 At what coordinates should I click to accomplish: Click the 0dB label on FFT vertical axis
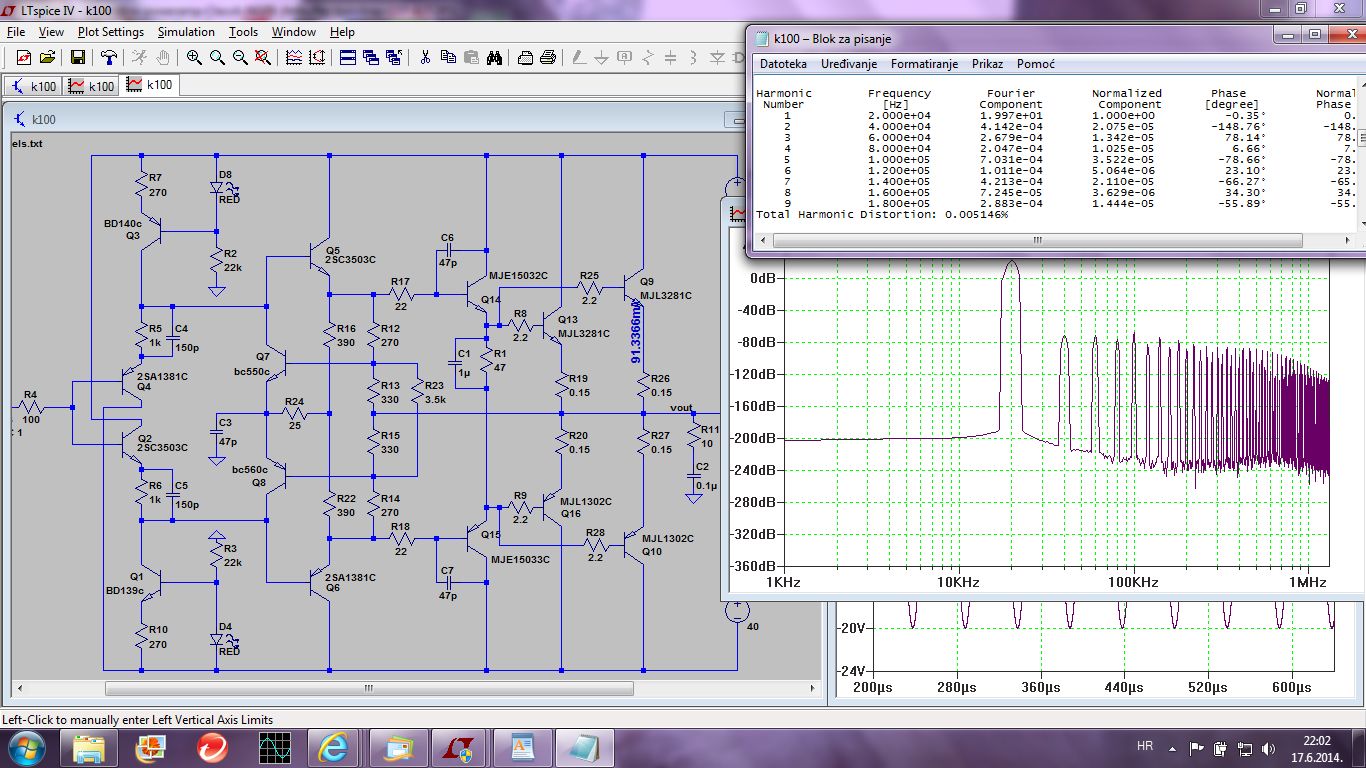point(764,278)
